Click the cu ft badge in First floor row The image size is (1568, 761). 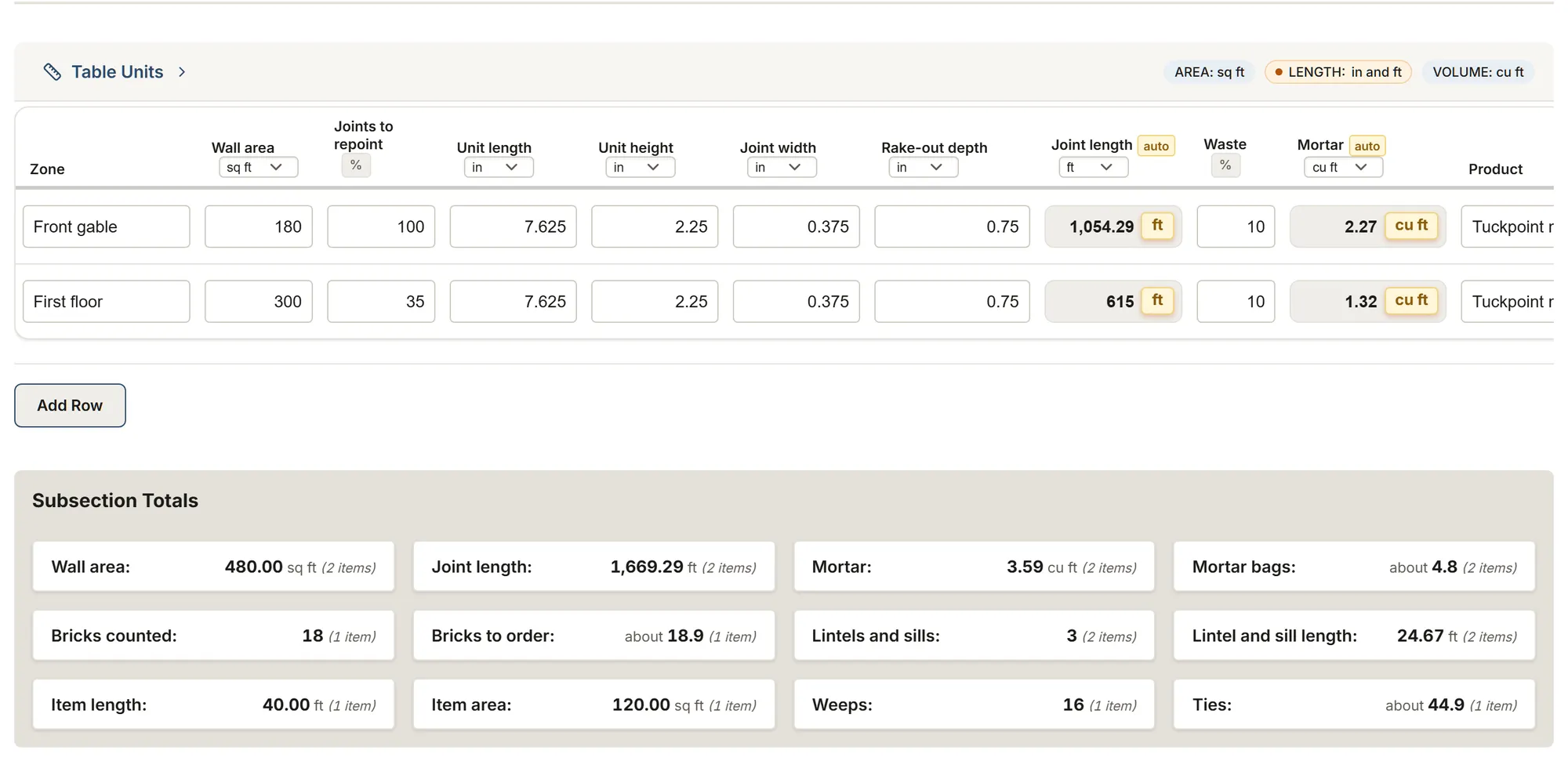point(1411,301)
